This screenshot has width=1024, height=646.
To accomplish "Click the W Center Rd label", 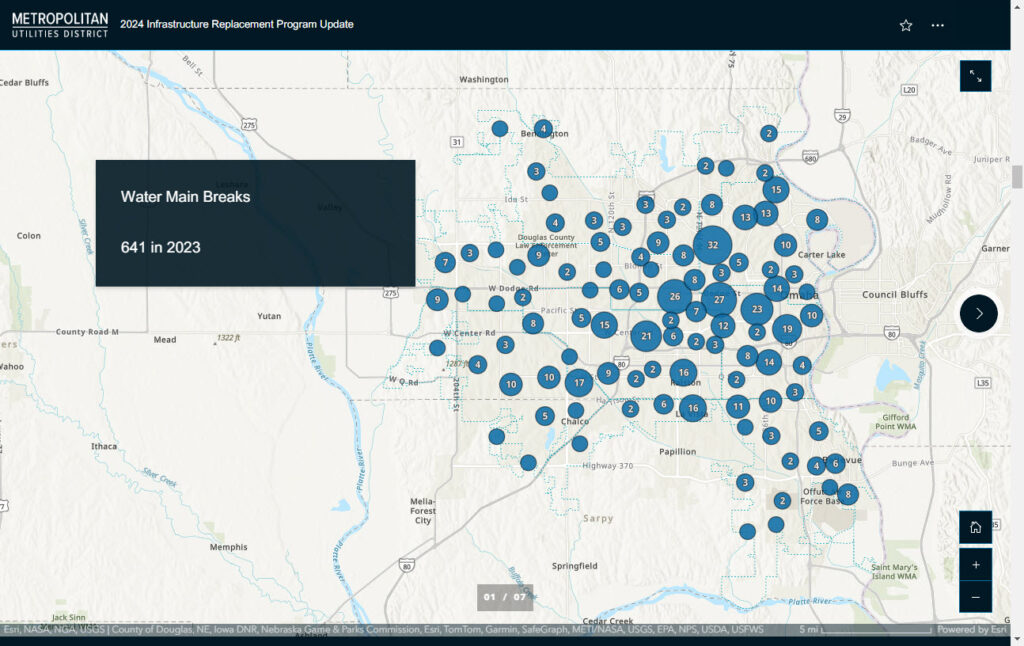I will [469, 333].
